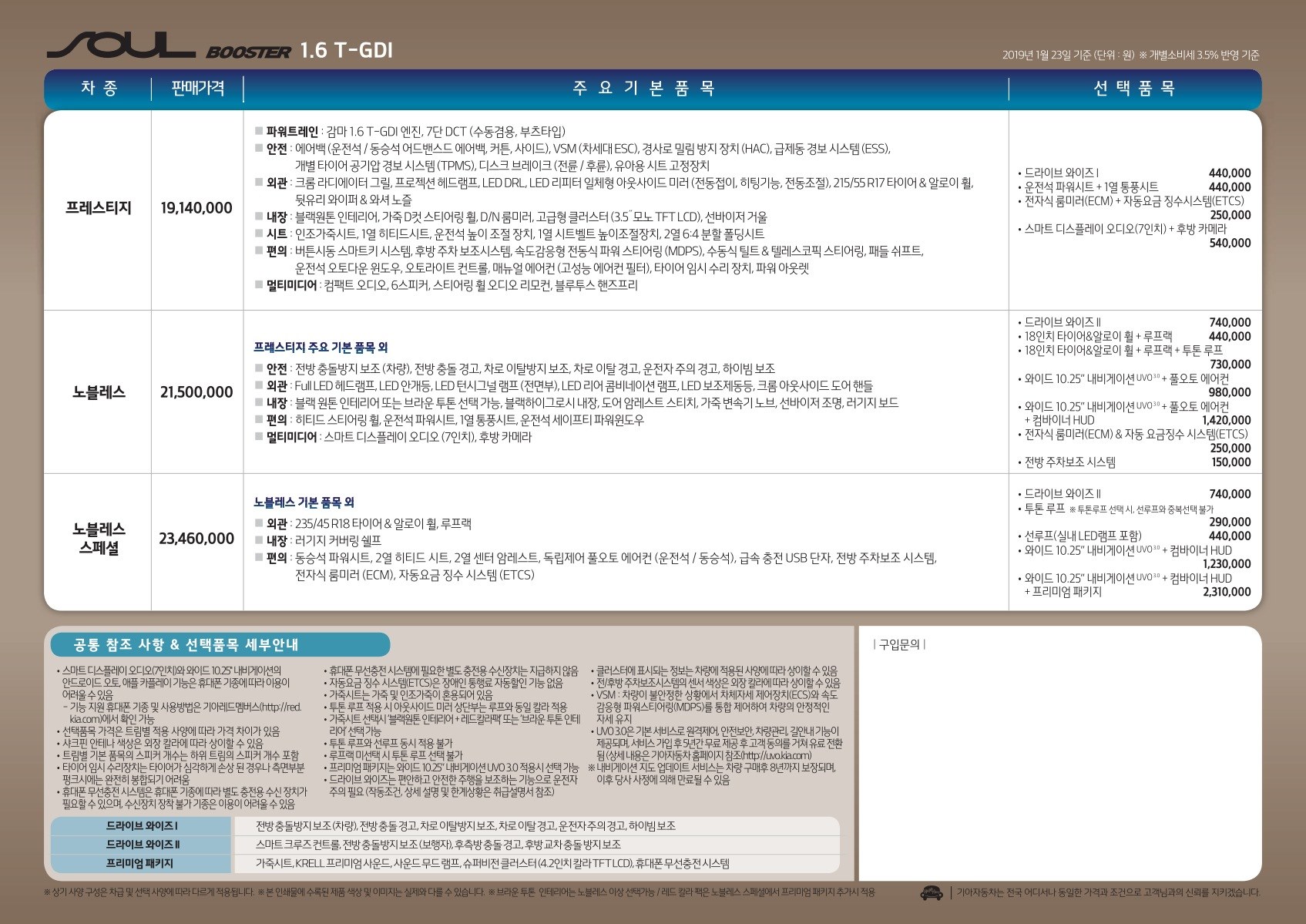Click the 공통 참조 사항 & 선택품목 세부안내 banner
This screenshot has height=924, width=1306.
point(220,644)
